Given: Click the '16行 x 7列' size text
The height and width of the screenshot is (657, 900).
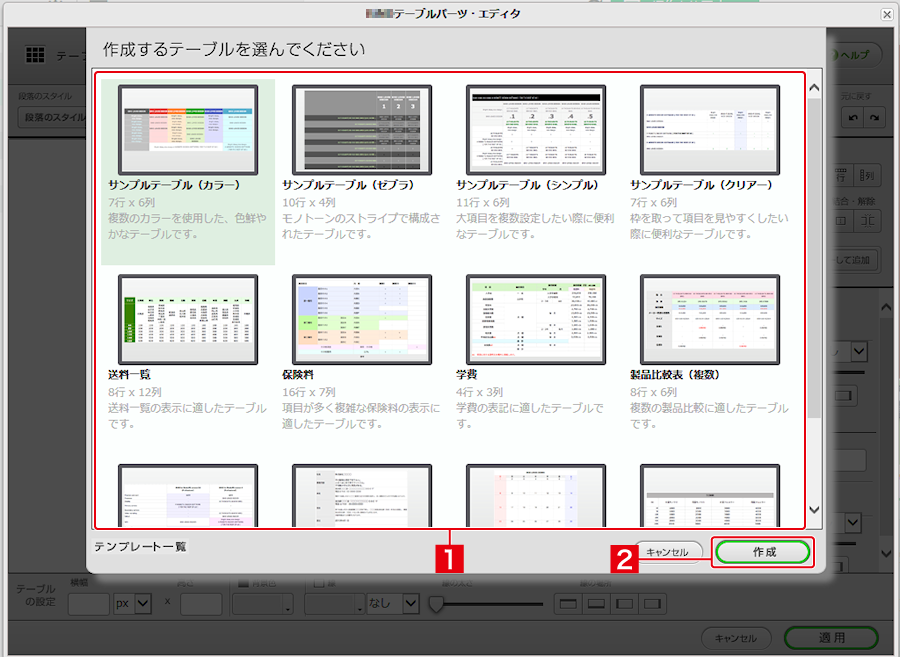Looking at the screenshot, I should tap(309, 392).
